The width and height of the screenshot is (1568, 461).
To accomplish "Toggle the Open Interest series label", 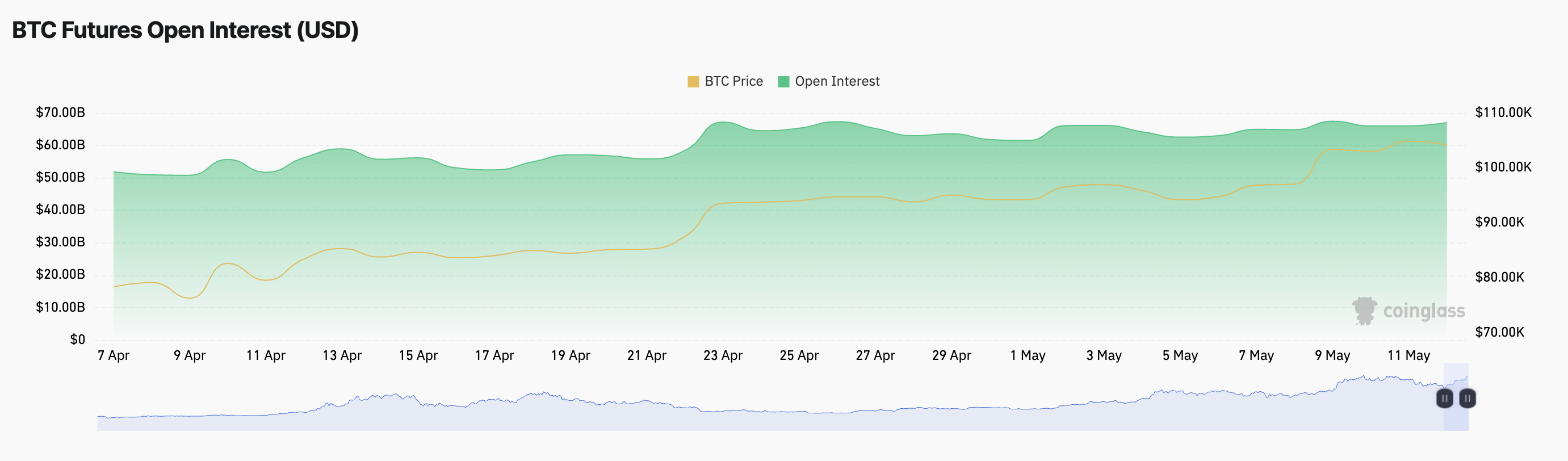I will point(837,82).
